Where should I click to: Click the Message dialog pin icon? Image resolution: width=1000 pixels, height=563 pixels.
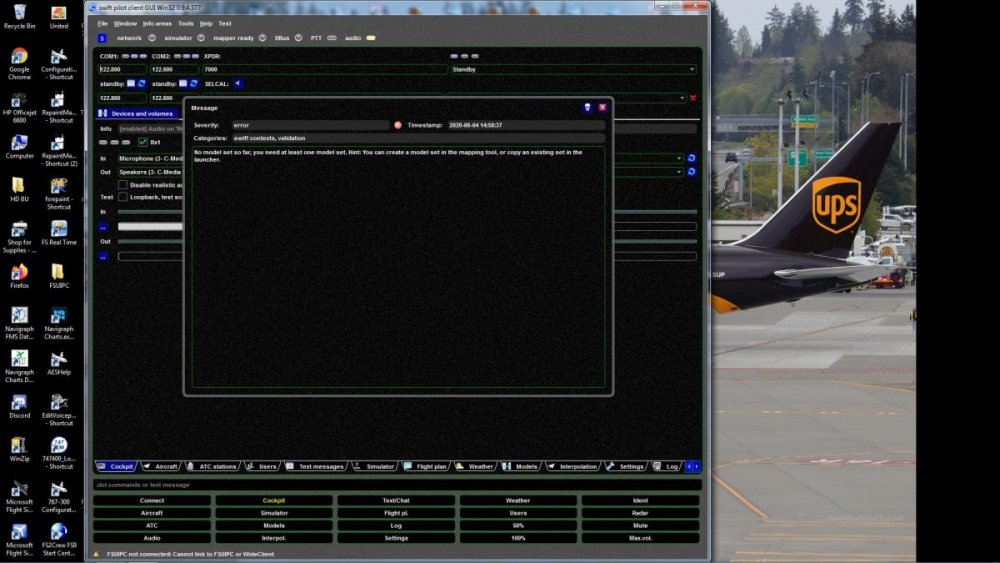click(x=587, y=108)
